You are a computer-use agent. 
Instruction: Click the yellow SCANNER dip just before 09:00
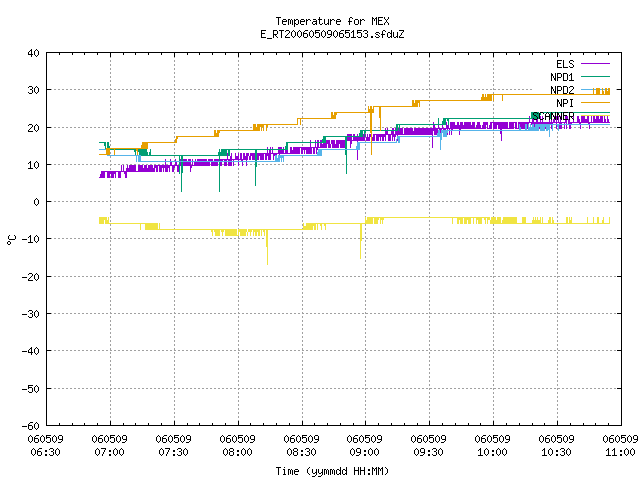click(360, 242)
